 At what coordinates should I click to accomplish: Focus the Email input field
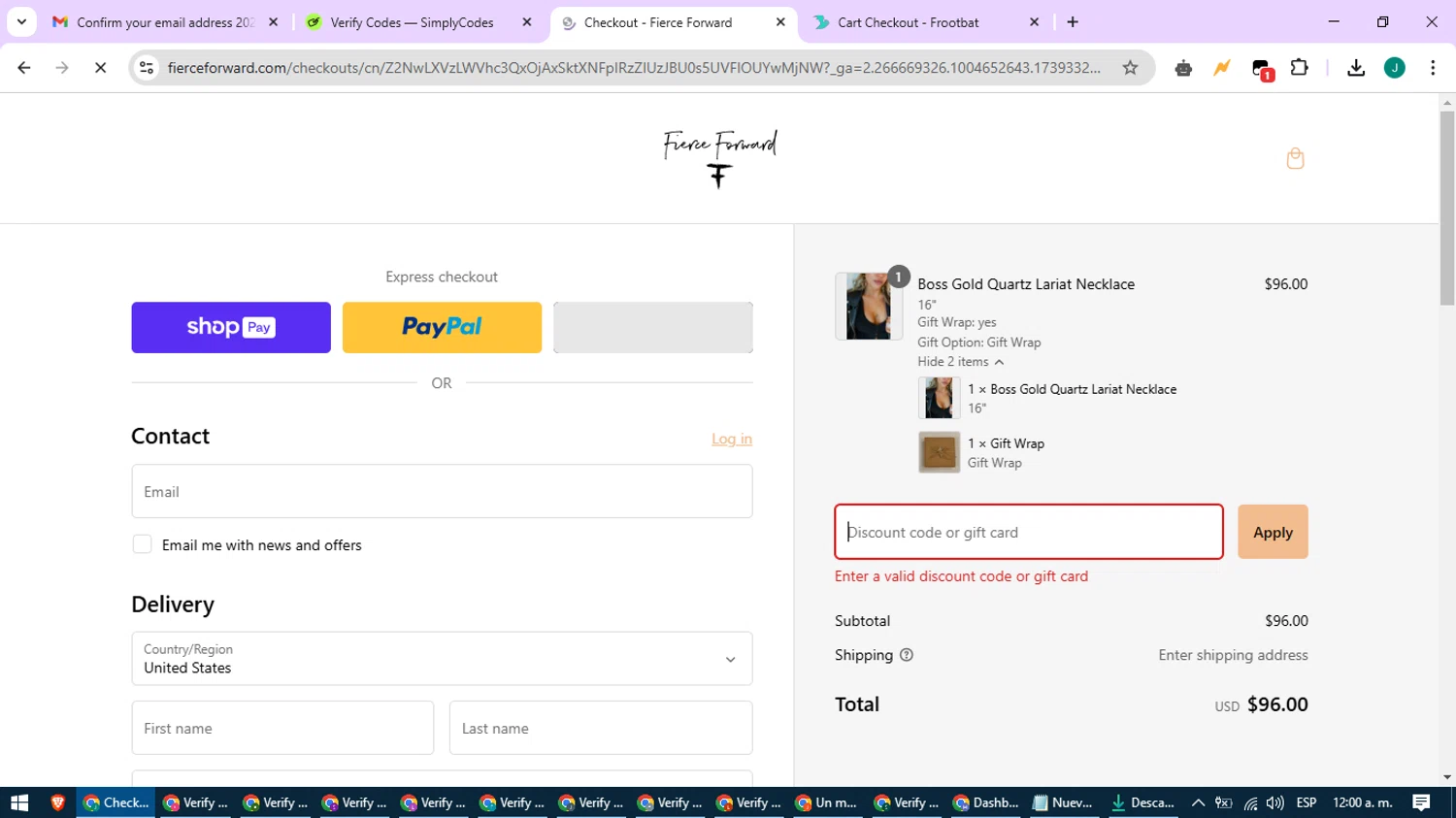click(442, 491)
